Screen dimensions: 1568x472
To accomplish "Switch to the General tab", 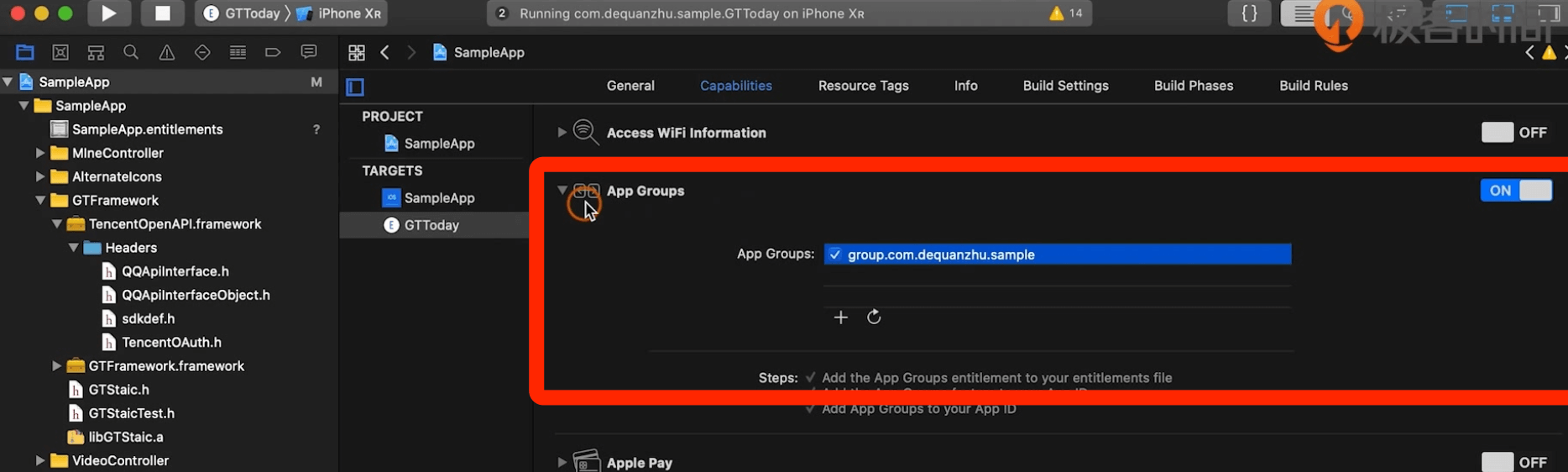I will [630, 86].
